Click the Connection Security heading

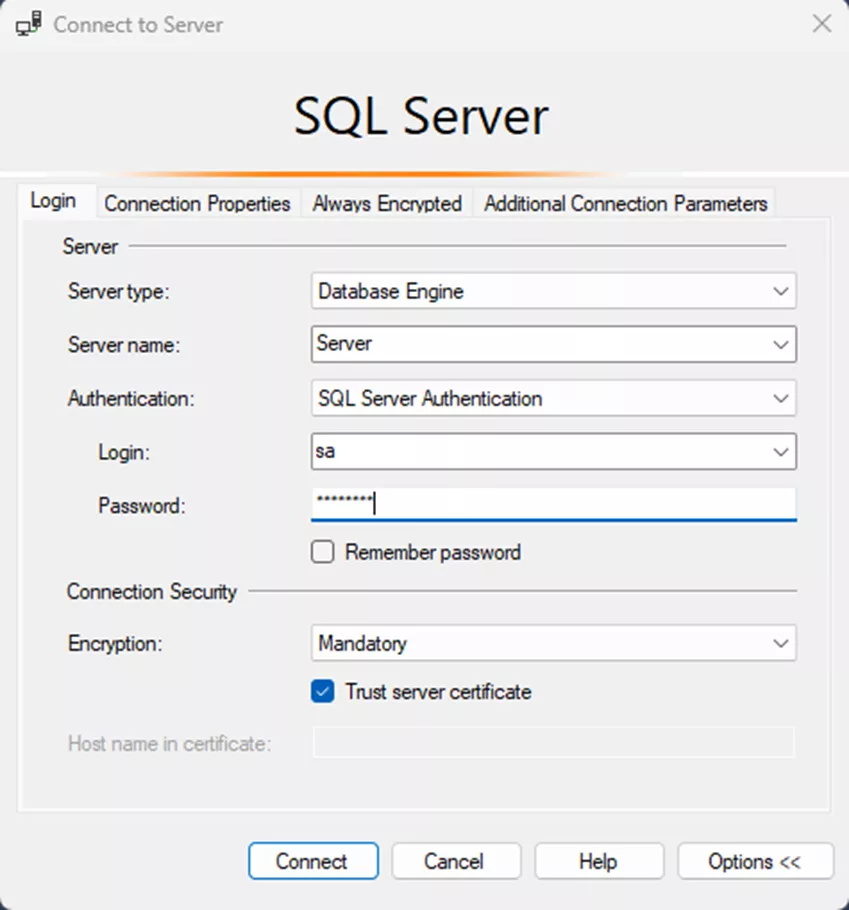(x=152, y=591)
